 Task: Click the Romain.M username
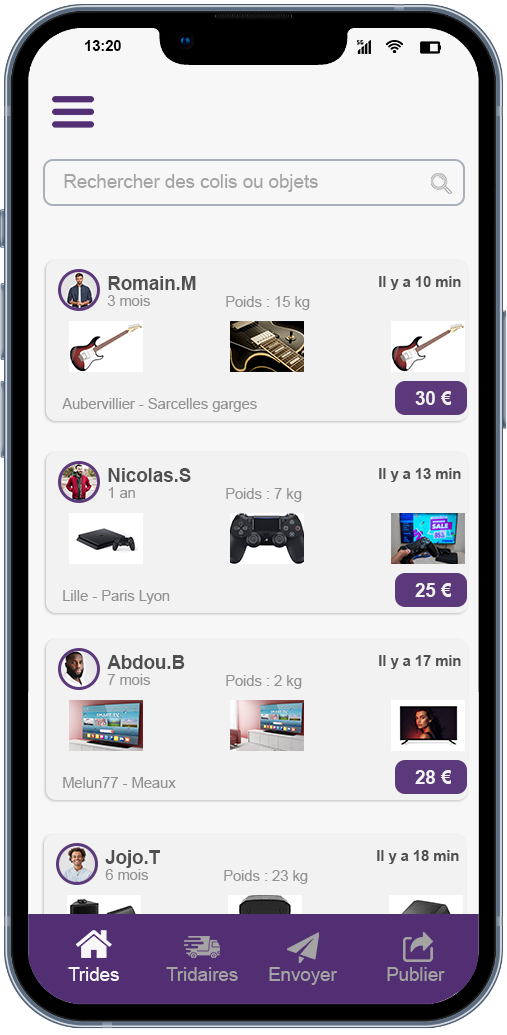pyautogui.click(x=152, y=283)
